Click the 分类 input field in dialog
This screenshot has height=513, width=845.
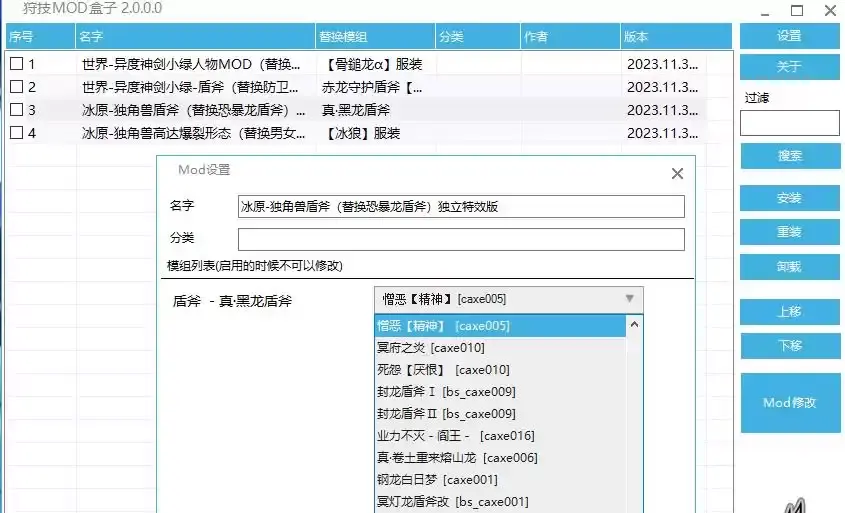pos(461,239)
